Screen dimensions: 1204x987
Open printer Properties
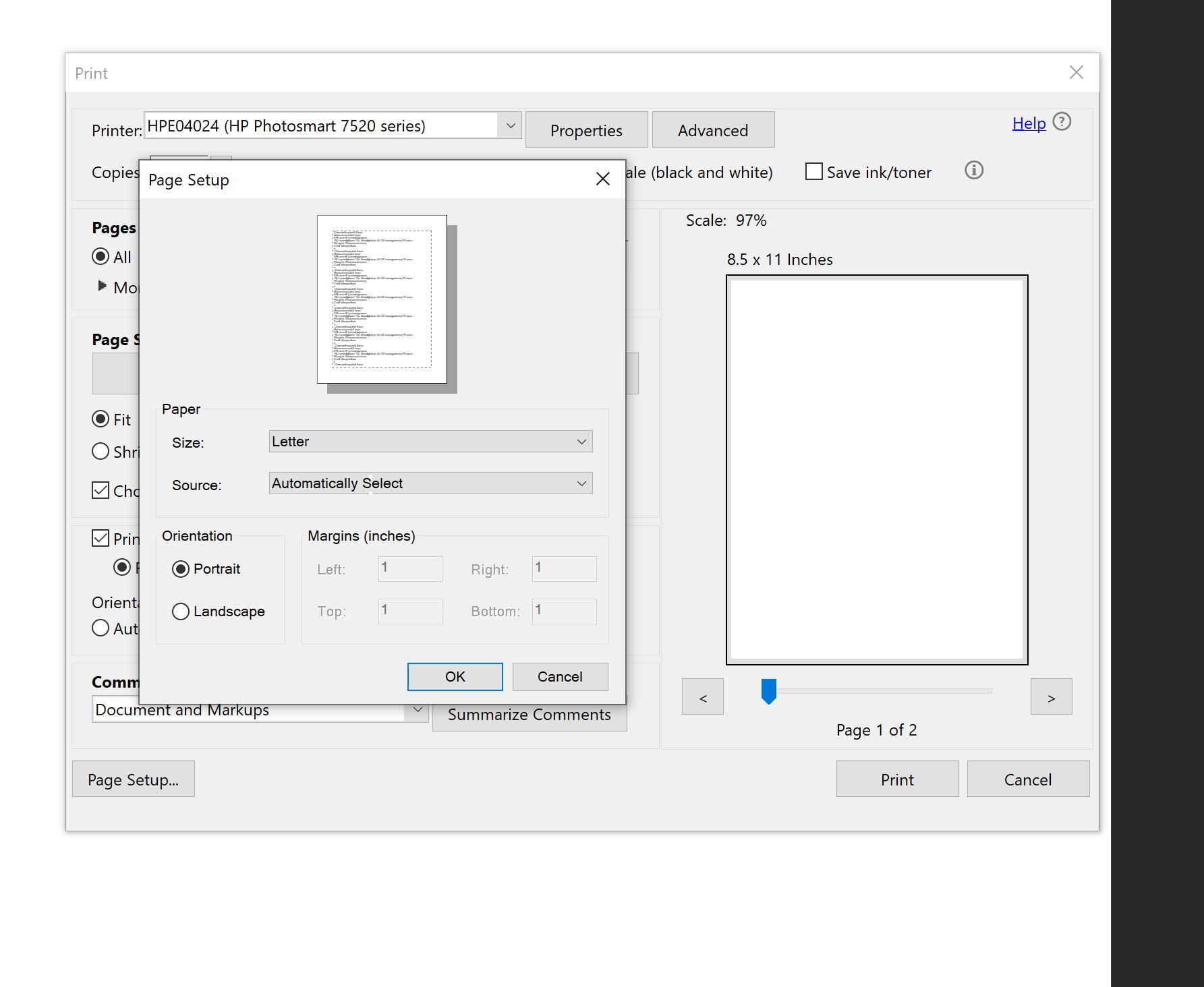(586, 129)
